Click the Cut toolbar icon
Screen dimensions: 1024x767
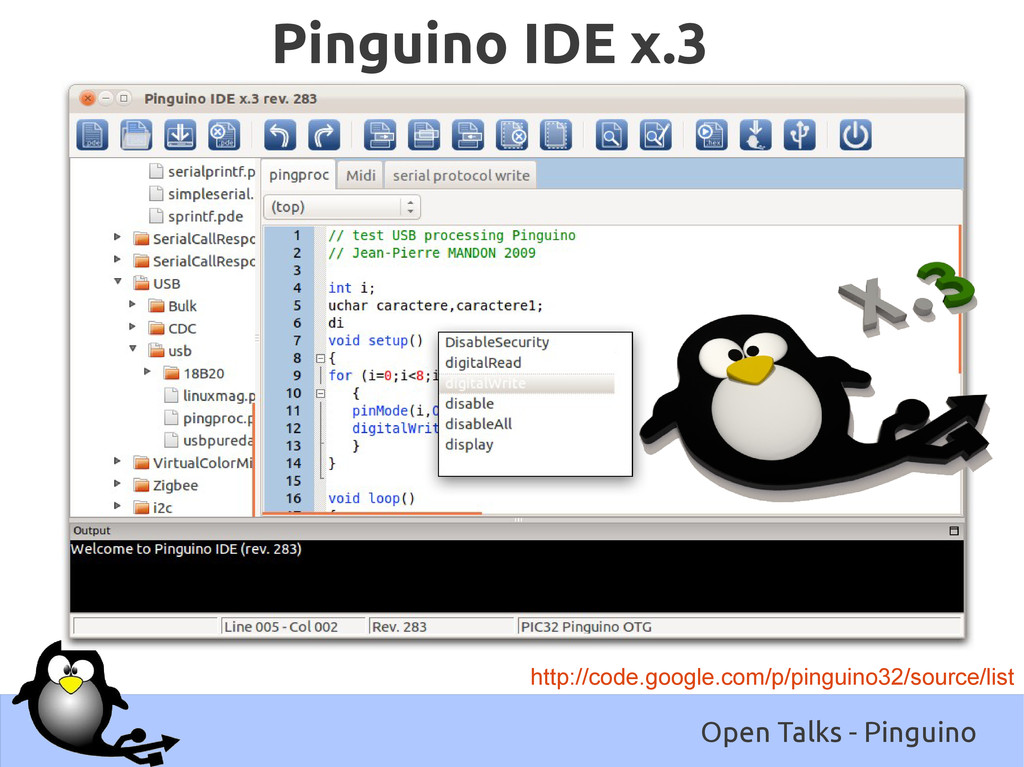pos(379,135)
